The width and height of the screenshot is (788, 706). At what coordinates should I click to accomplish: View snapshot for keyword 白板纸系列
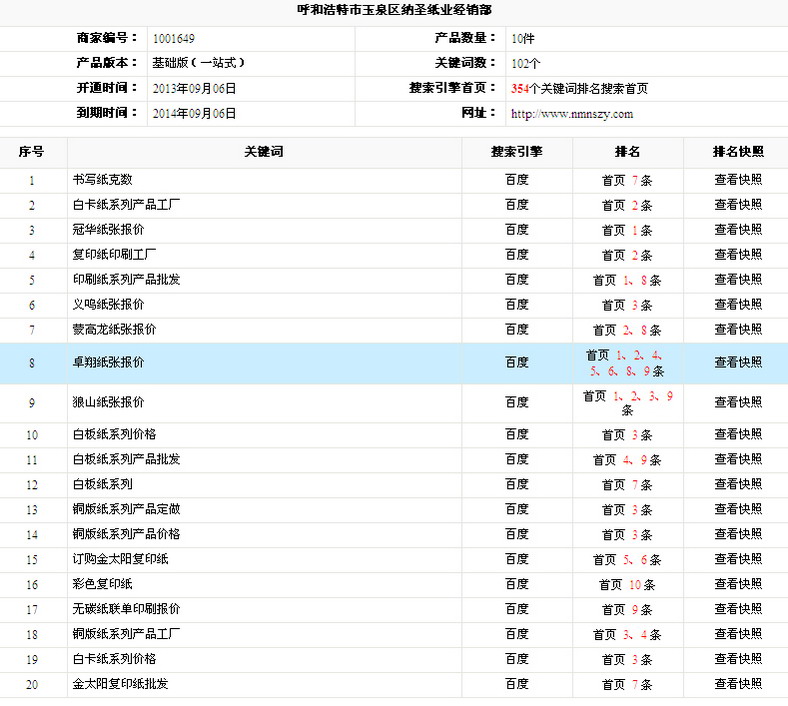click(x=738, y=484)
